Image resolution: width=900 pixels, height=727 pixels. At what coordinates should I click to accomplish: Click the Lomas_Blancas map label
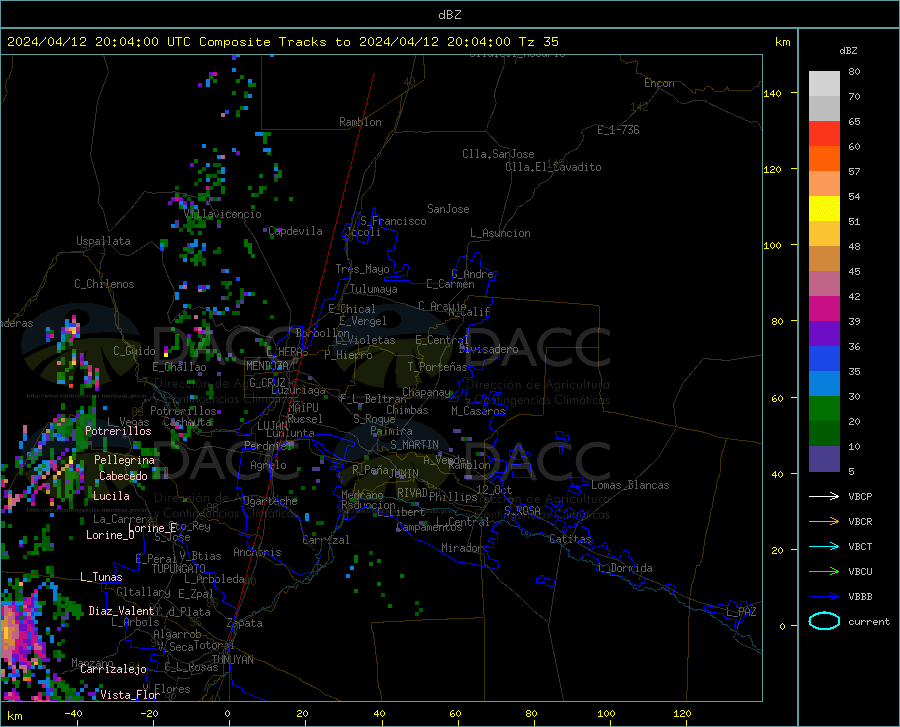[630, 485]
